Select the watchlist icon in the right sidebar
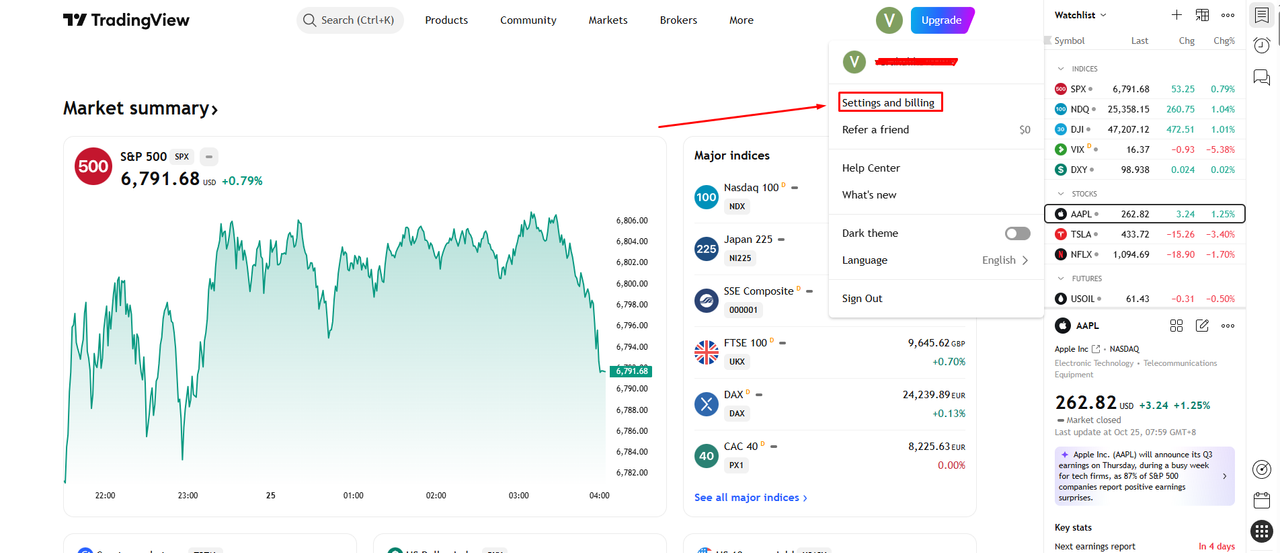This screenshot has height=553, width=1280. click(1262, 15)
